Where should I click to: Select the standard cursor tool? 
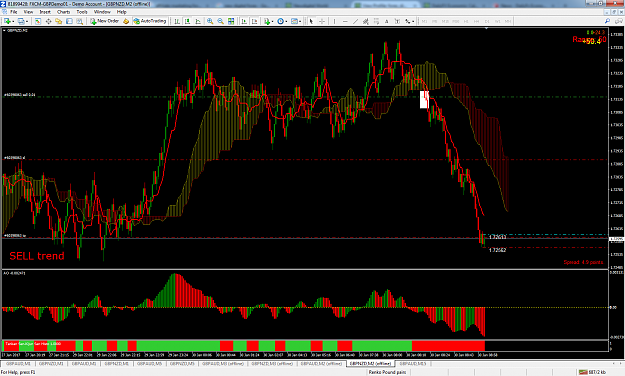pyautogui.click(x=311, y=21)
